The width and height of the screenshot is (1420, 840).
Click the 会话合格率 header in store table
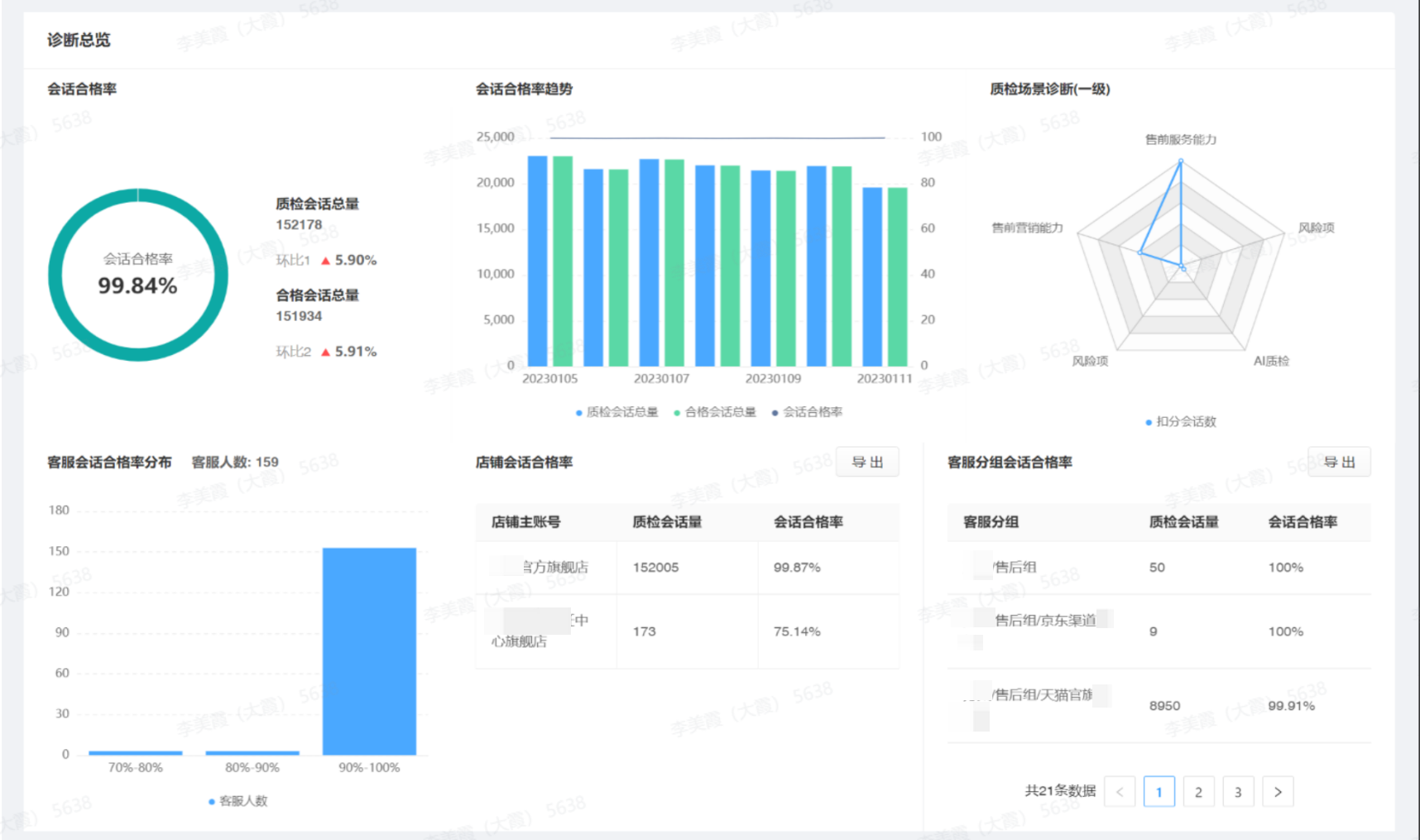pyautogui.click(x=808, y=522)
